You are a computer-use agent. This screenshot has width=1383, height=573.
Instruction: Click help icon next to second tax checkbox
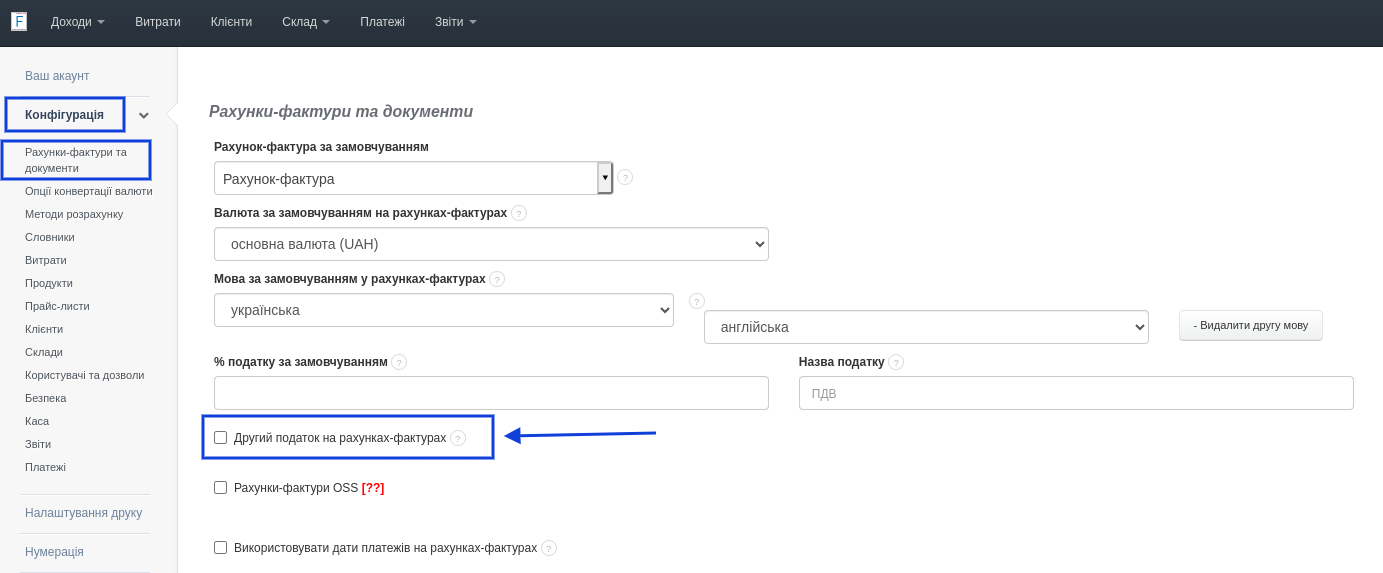click(458, 438)
